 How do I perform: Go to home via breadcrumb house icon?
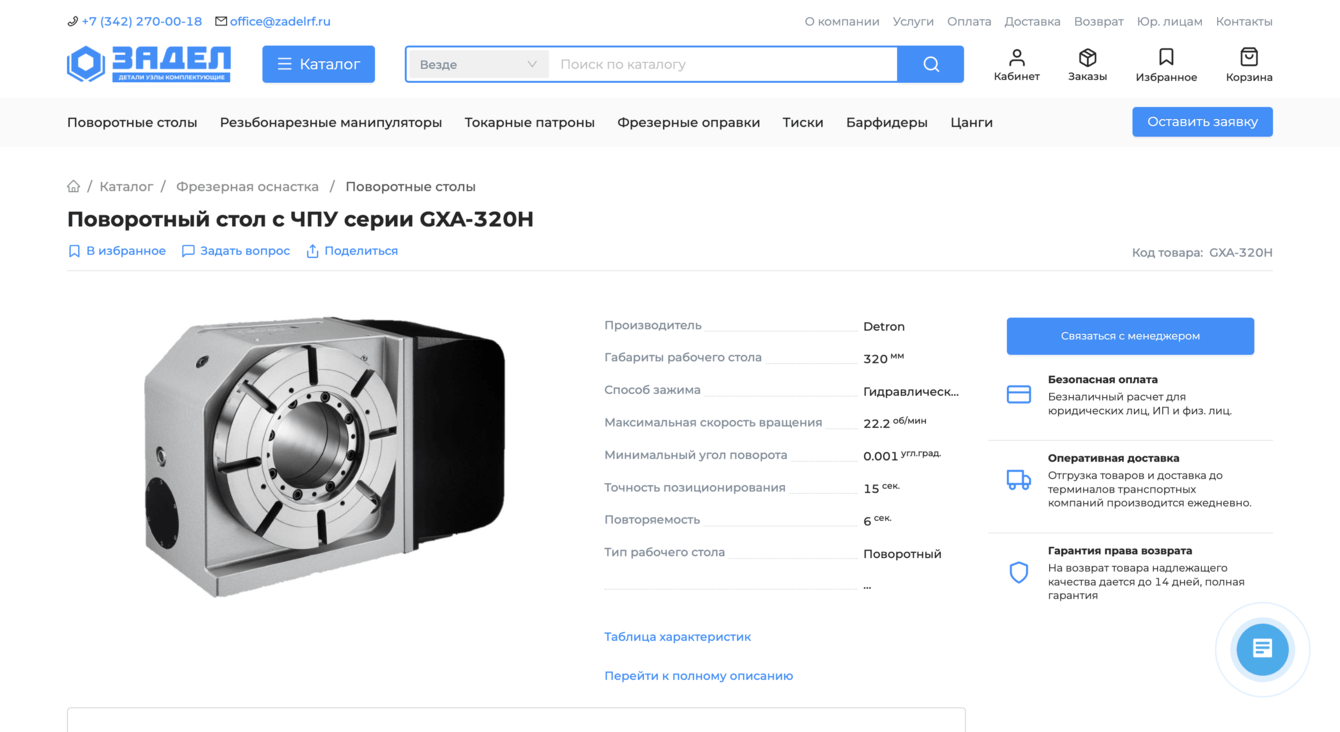pos(74,186)
